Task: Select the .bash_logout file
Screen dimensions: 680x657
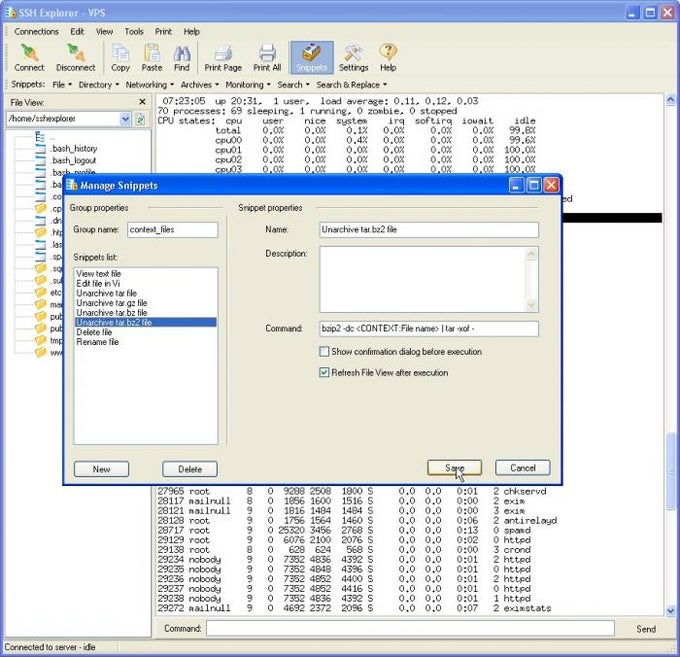Action: click(x=73, y=160)
